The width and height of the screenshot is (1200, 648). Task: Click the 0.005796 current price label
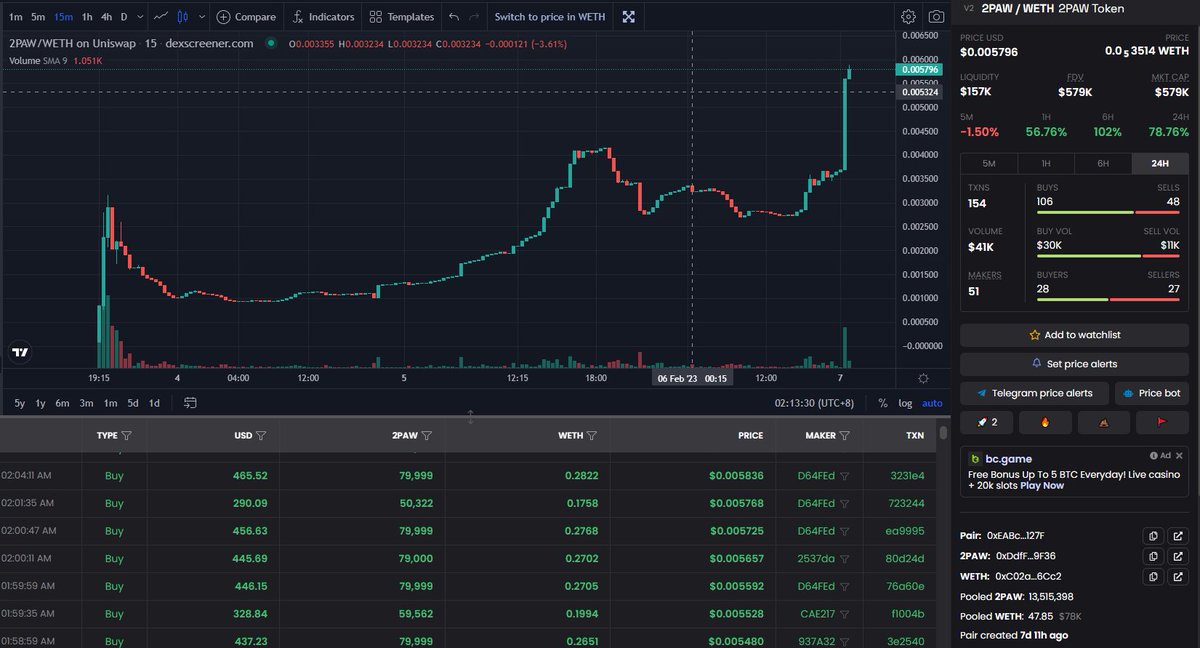920,70
